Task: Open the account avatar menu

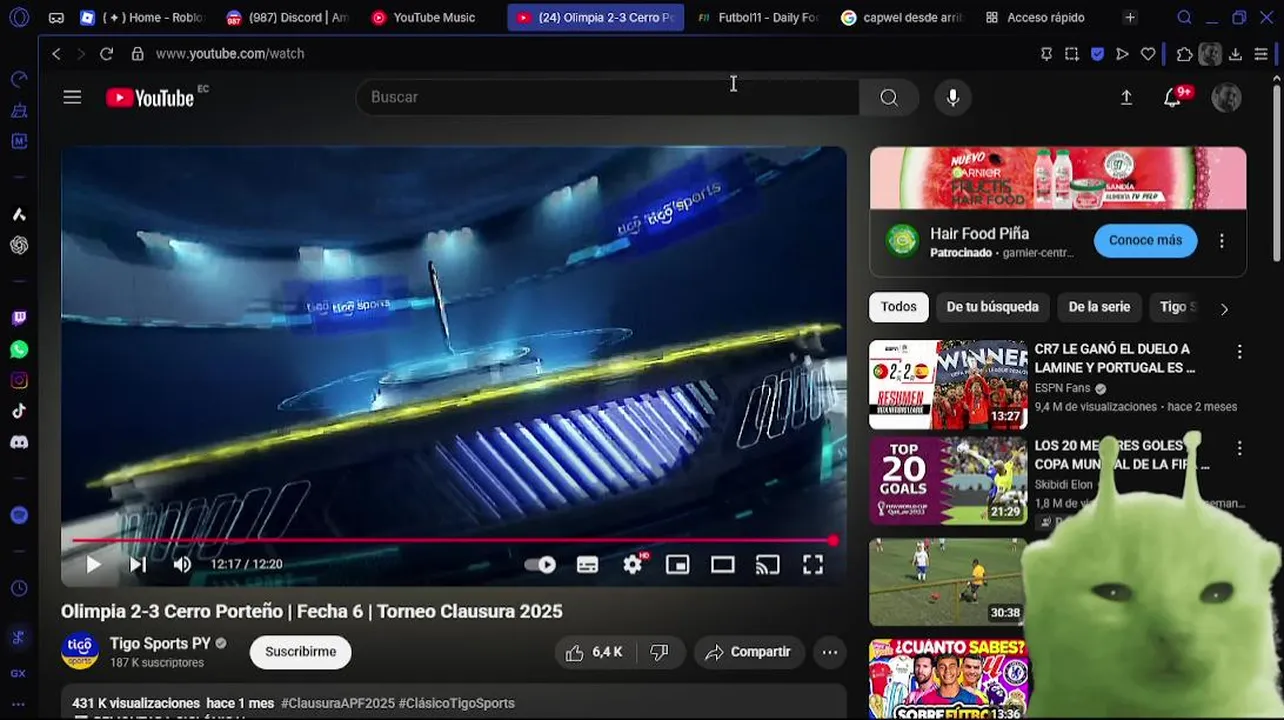Action: pos(1226,97)
